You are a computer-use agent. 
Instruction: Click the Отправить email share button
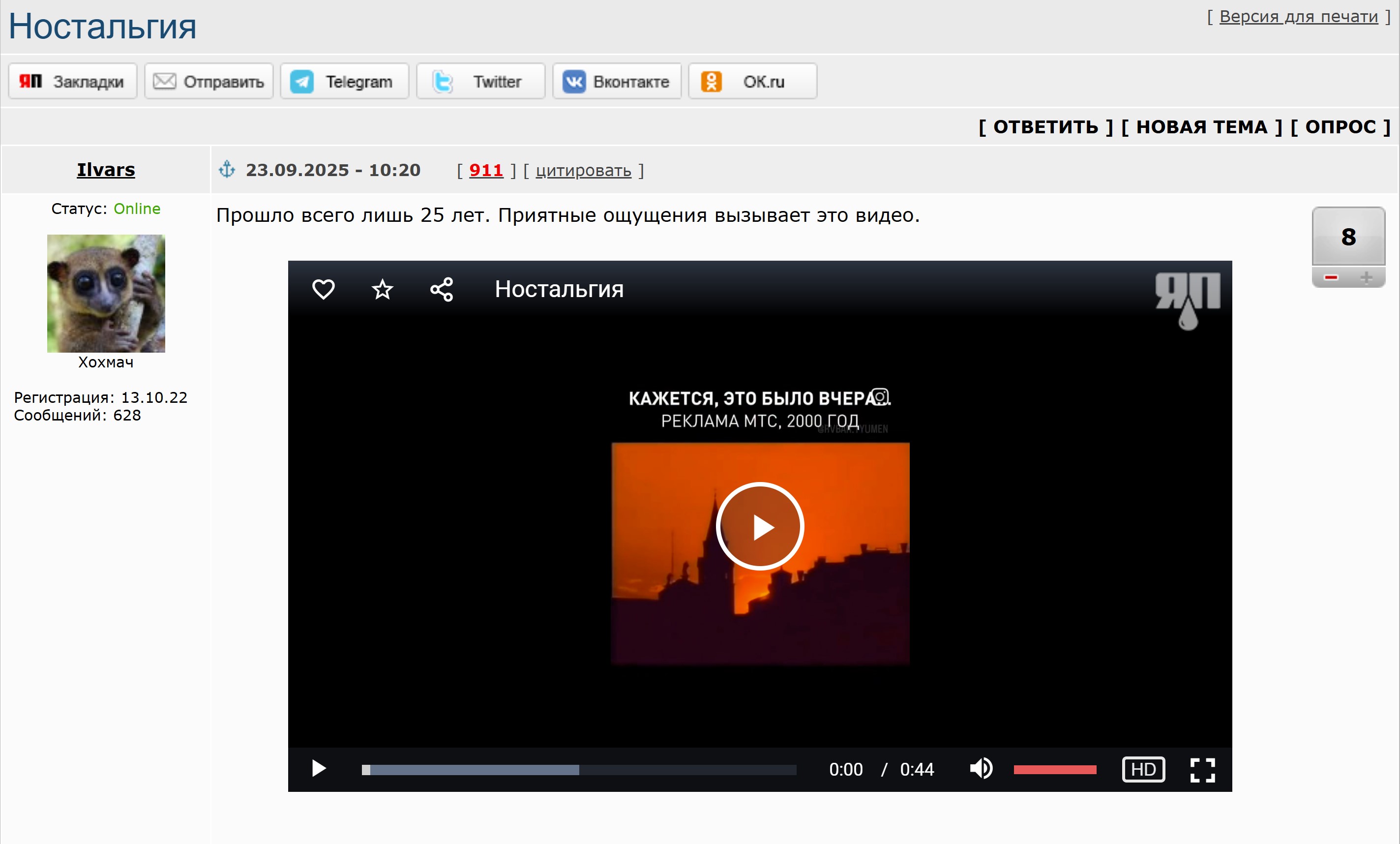tap(209, 81)
